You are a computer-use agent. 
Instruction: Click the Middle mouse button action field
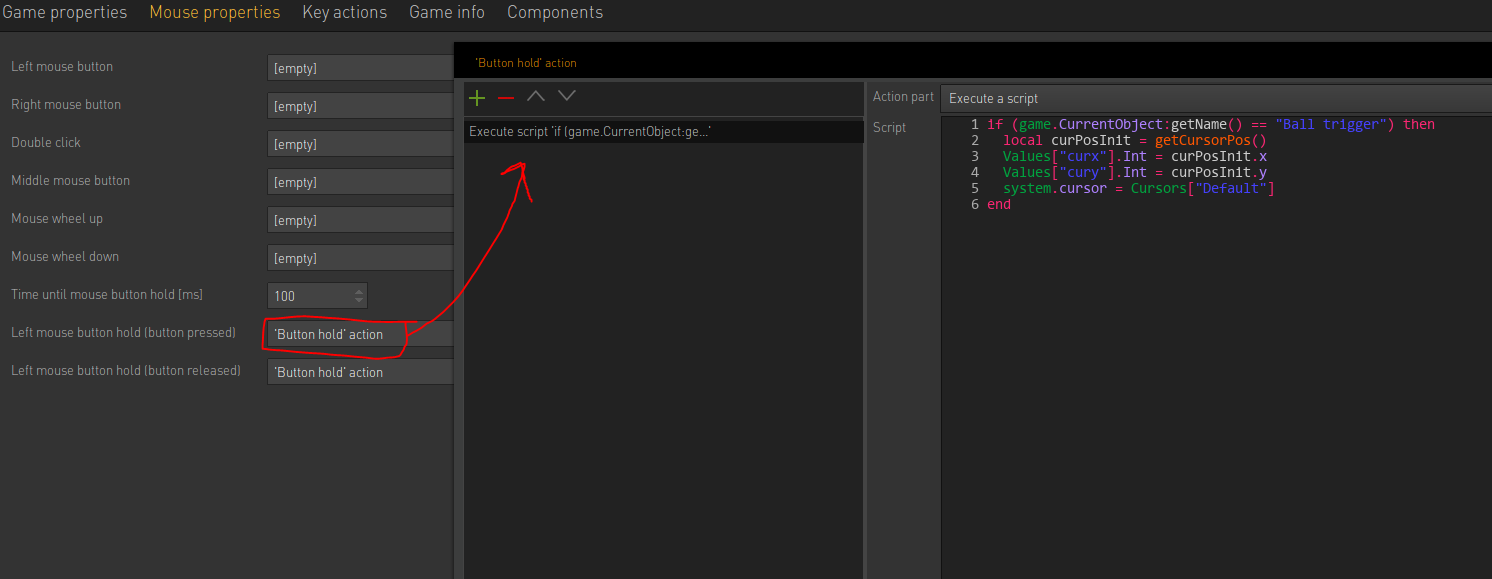[x=360, y=182]
